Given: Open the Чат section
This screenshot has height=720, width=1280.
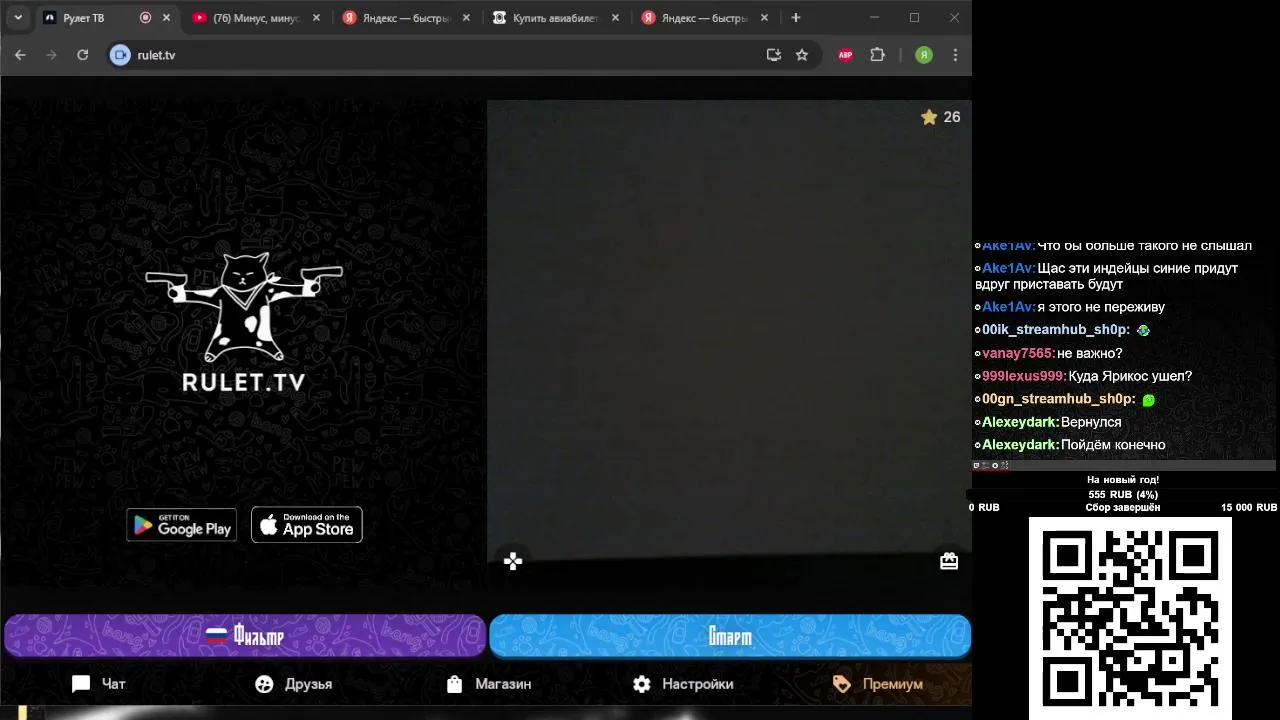Looking at the screenshot, I should tap(98, 684).
